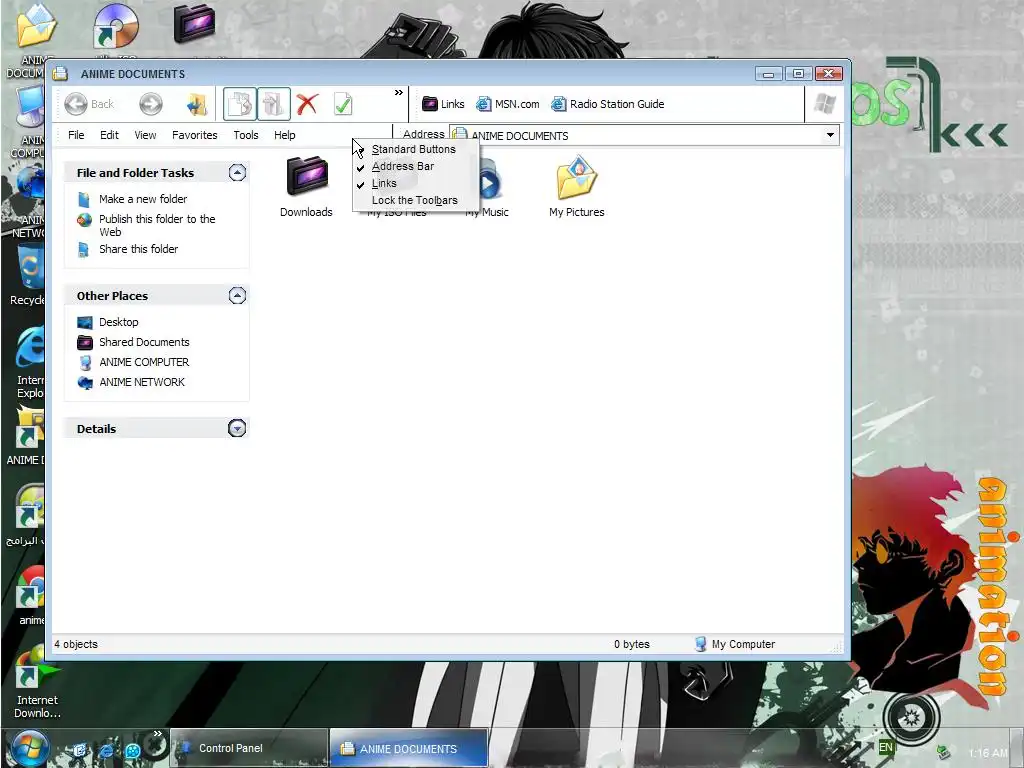Open the Edit menu

coord(109,135)
